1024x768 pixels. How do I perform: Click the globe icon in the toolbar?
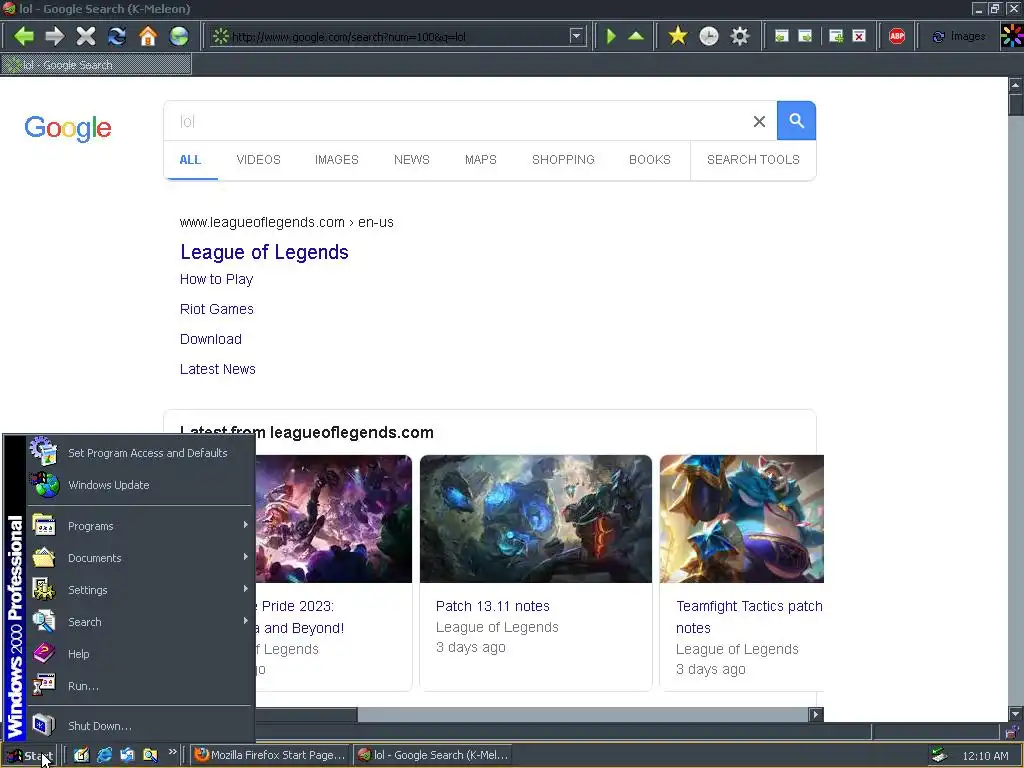pos(179,36)
